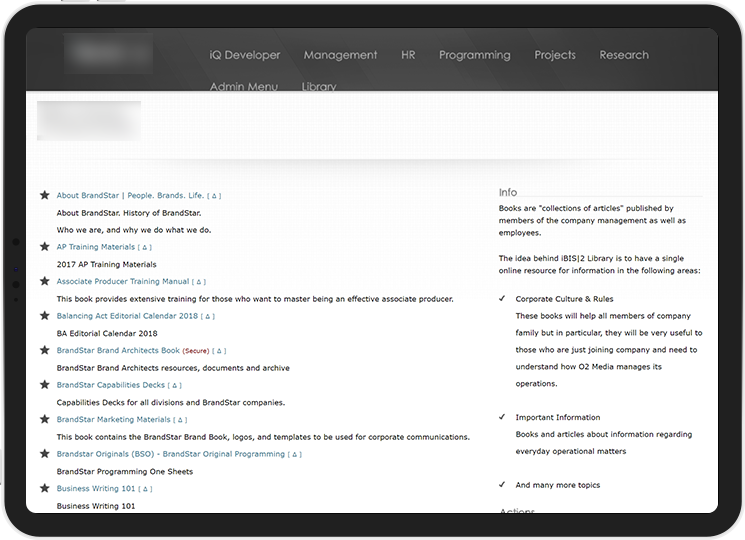Open the Management menu
Image resolution: width=745 pixels, height=540 pixels.
(340, 55)
